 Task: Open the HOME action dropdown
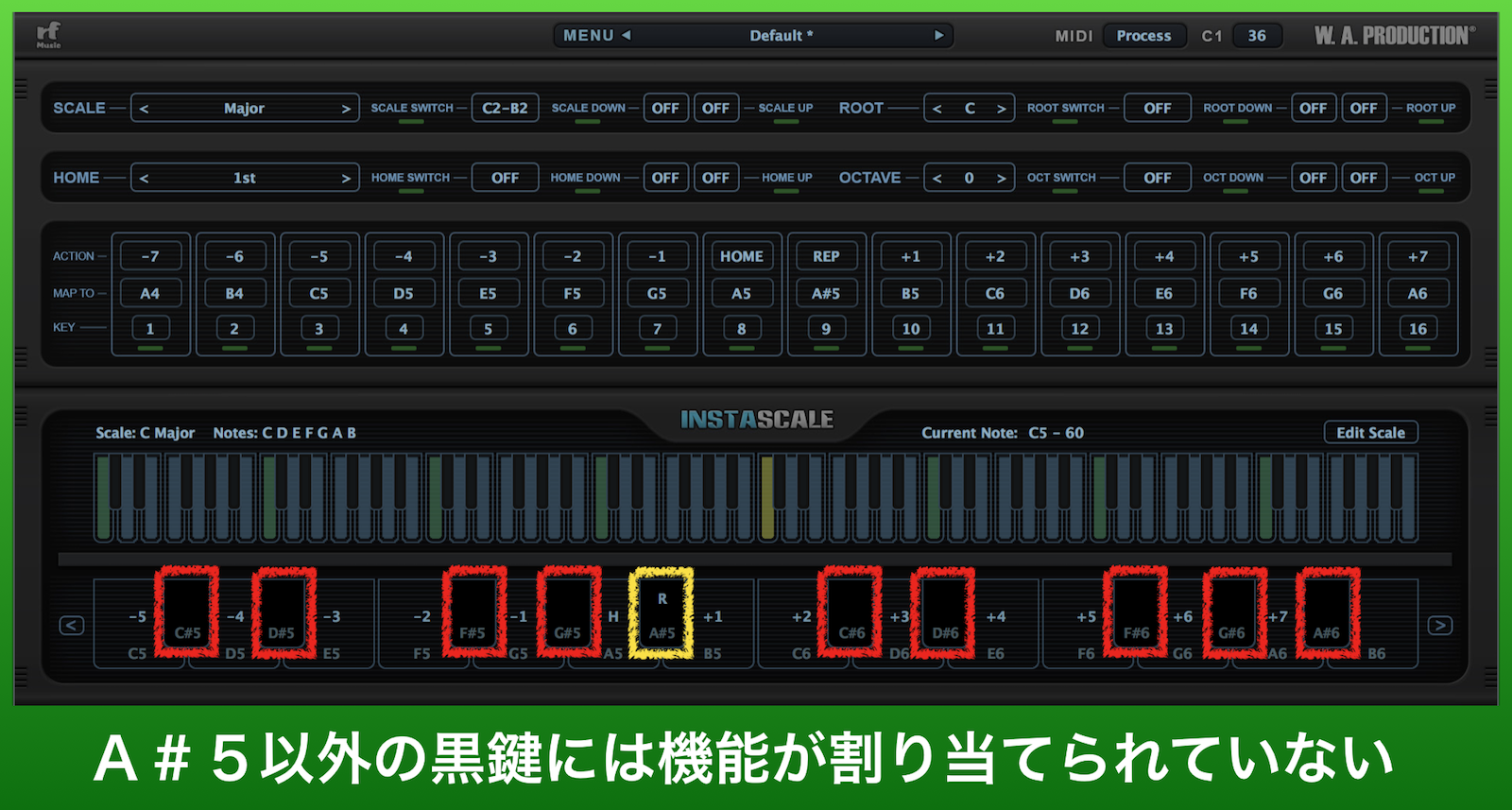(742, 256)
